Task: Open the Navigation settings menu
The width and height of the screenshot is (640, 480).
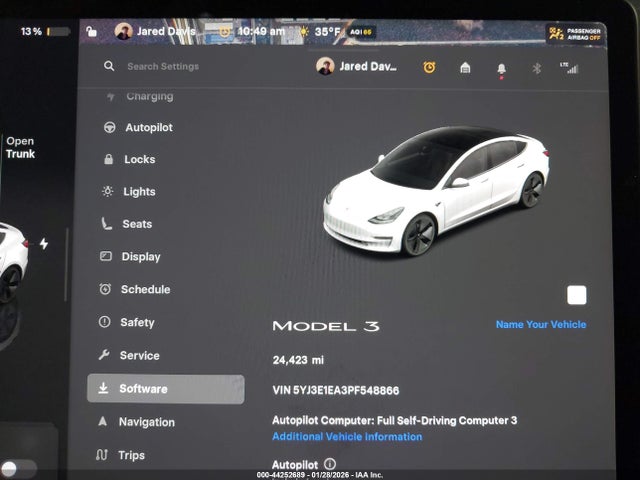Action: coord(146,422)
